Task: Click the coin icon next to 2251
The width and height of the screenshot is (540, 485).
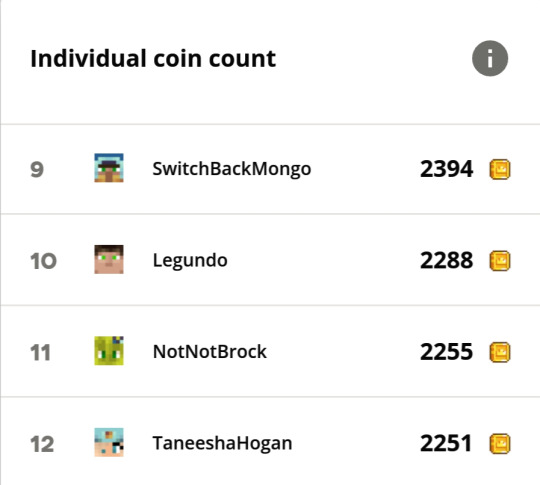Action: [x=500, y=444]
